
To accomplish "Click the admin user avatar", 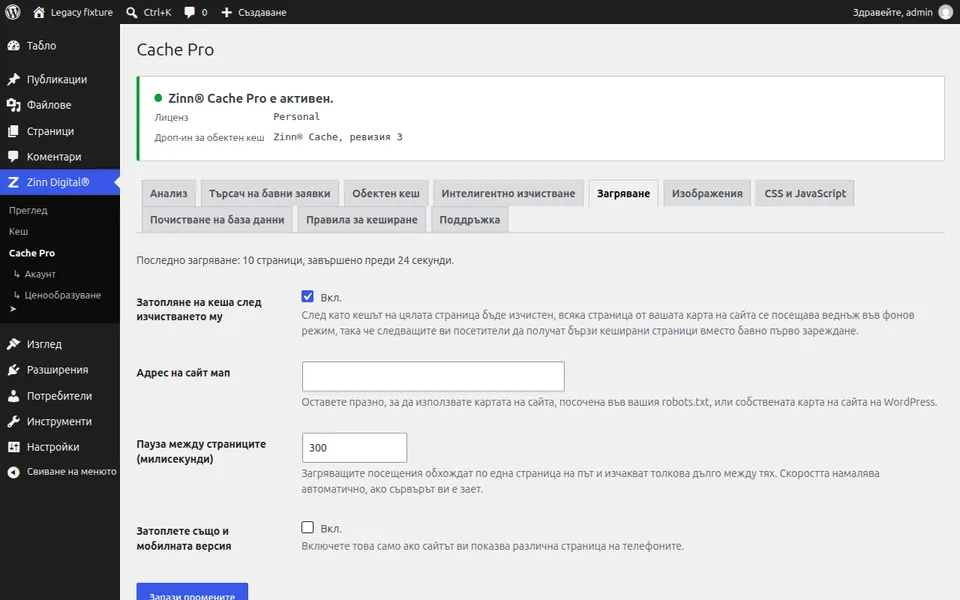I will pyautogui.click(x=945, y=12).
